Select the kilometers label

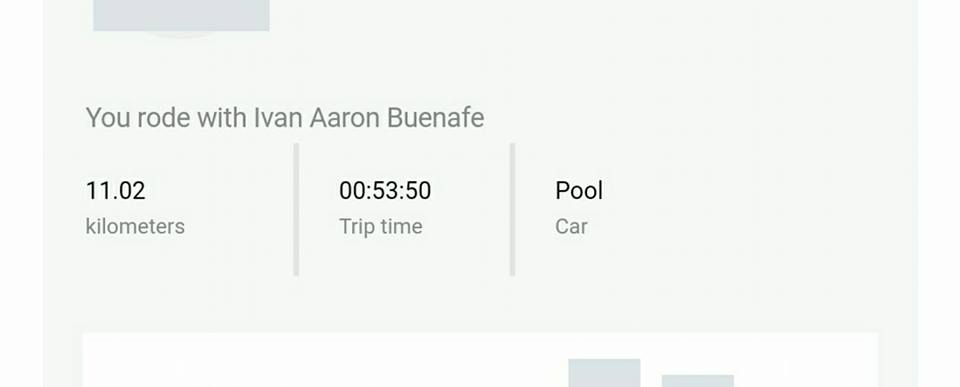tap(135, 227)
